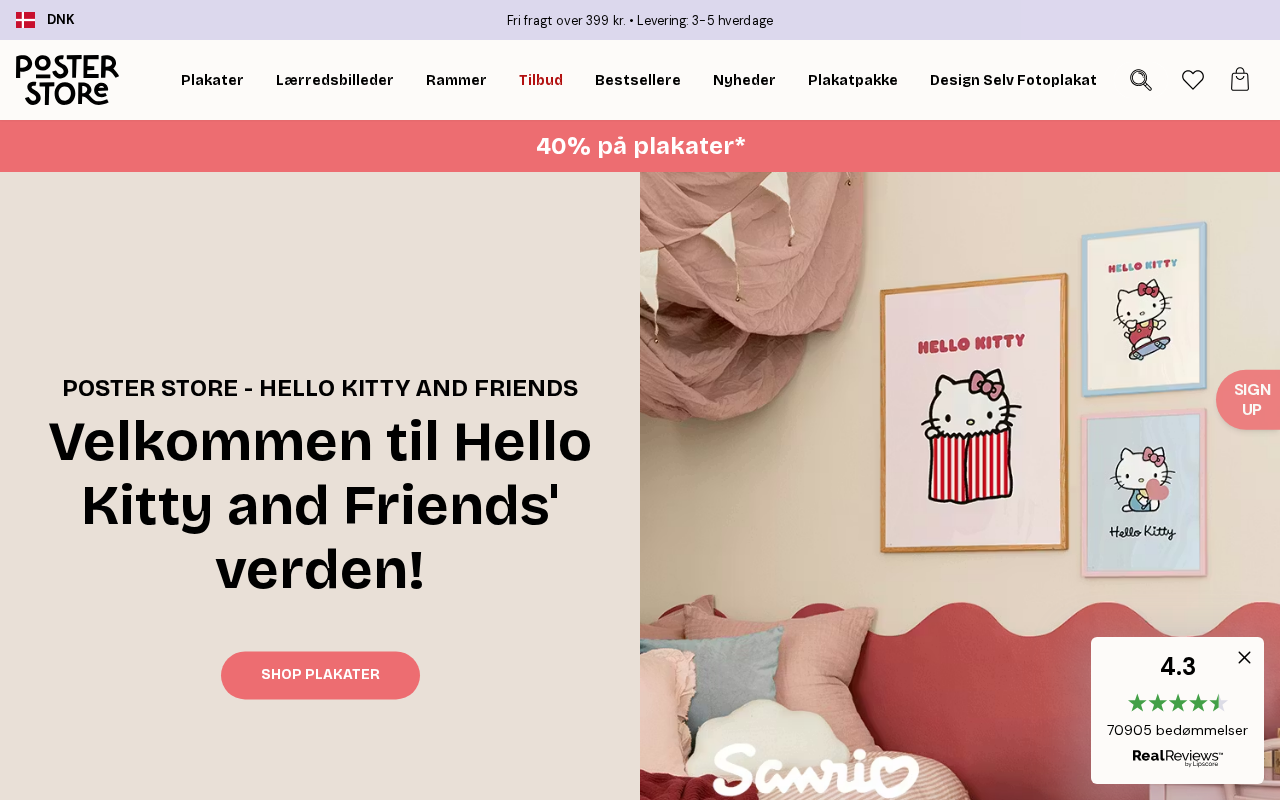Open the Plakatpakke page
This screenshot has width=1280, height=800.
pyautogui.click(x=853, y=80)
